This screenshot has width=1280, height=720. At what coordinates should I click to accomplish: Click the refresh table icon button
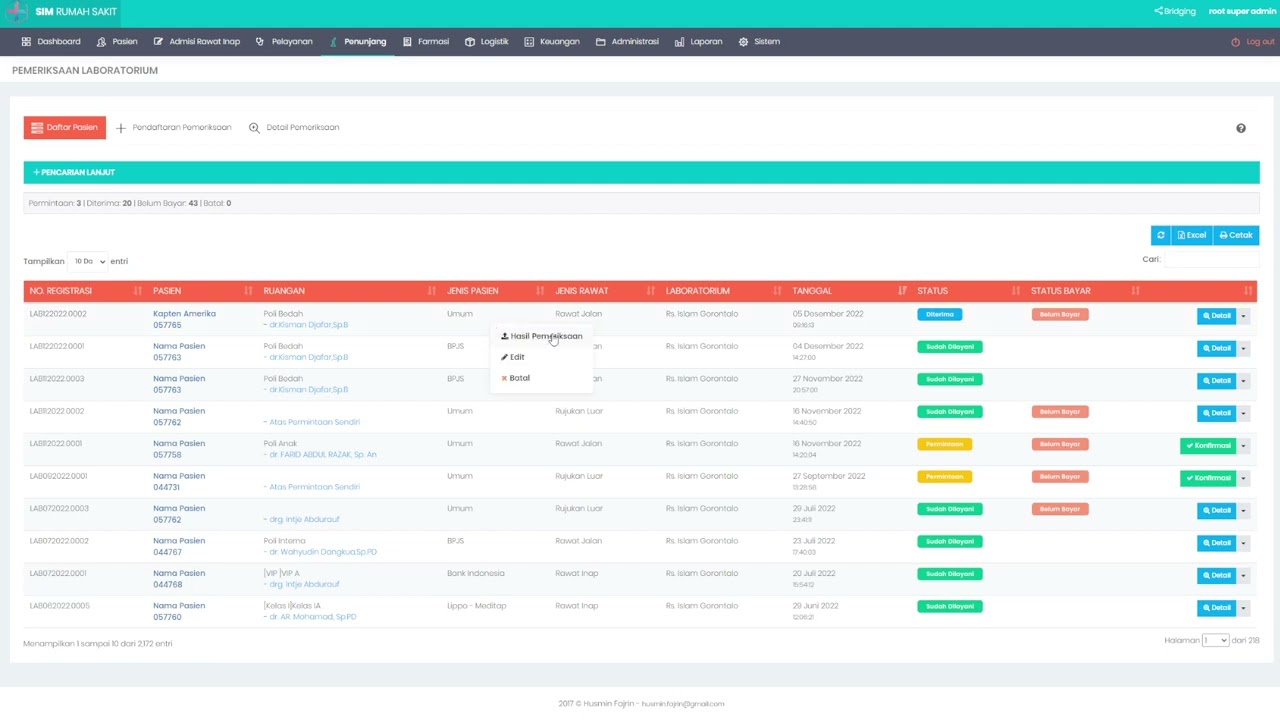tap(1160, 235)
